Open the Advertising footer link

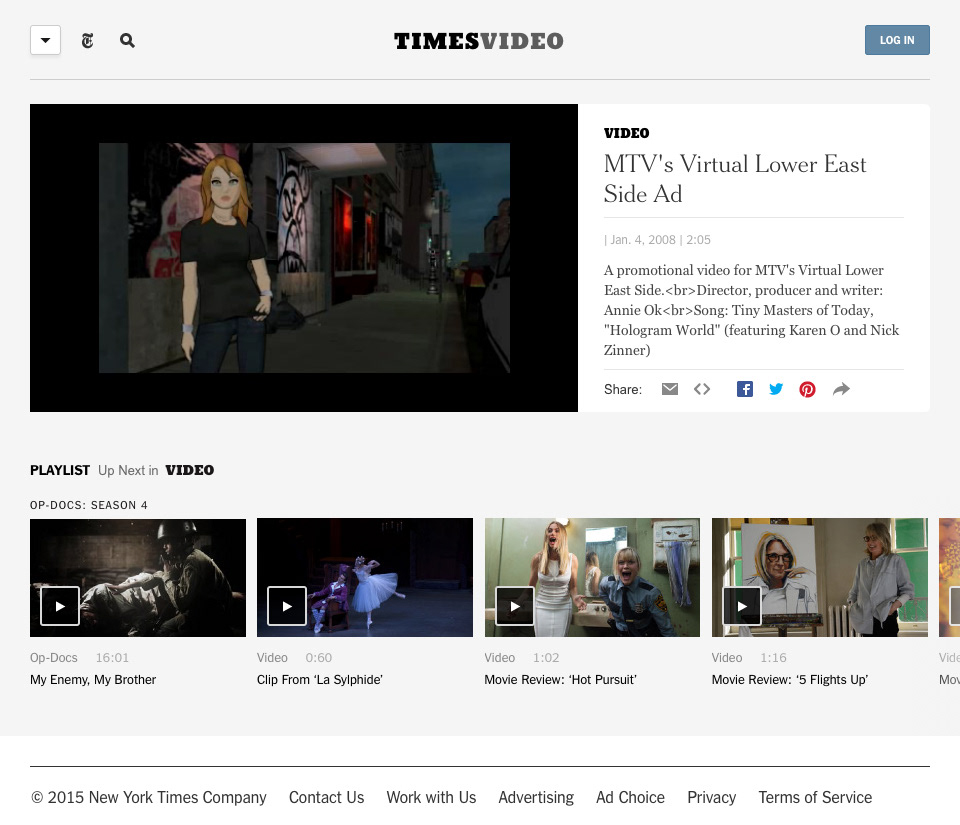point(536,797)
